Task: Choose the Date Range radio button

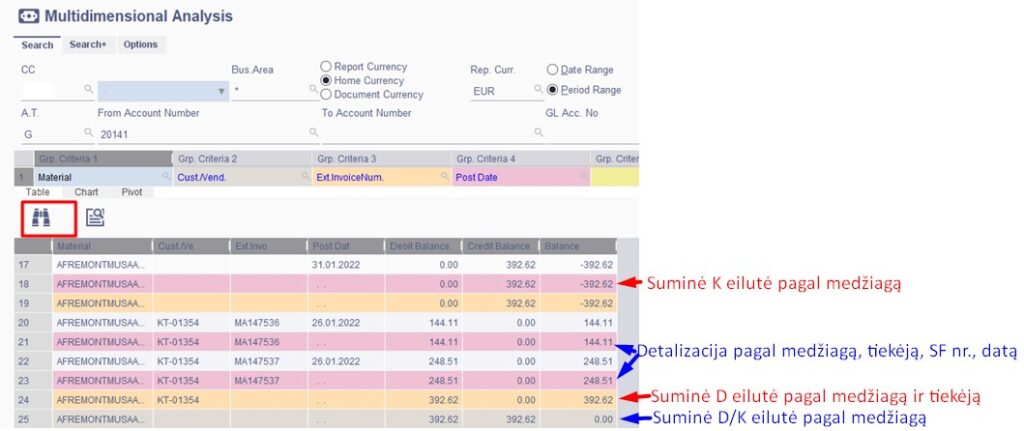Action: click(552, 70)
